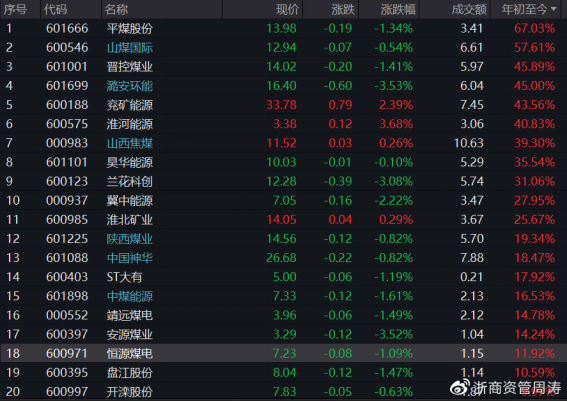Open stock 中国神华 link

tap(130, 258)
